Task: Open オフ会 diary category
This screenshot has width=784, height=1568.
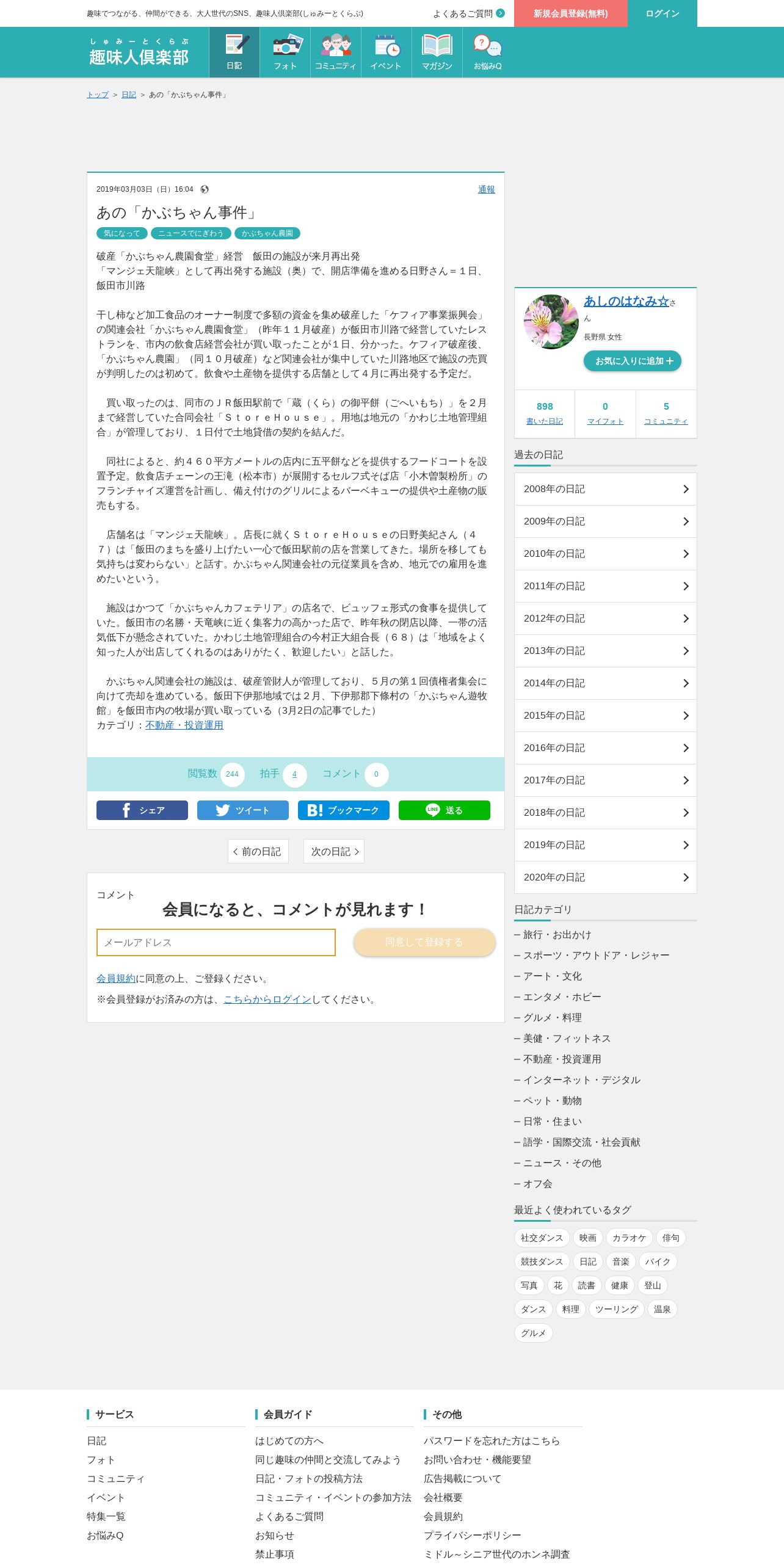Action: 537,1183
